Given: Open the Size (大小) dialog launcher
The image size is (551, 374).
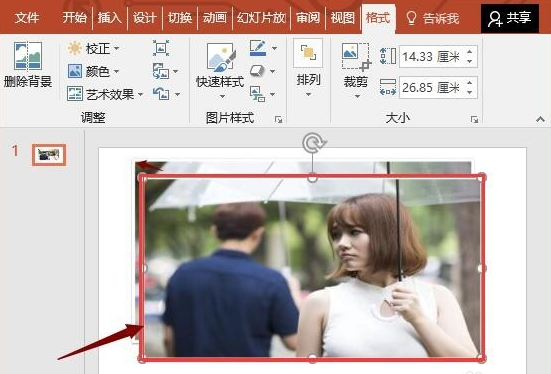Looking at the screenshot, I should pos(474,120).
